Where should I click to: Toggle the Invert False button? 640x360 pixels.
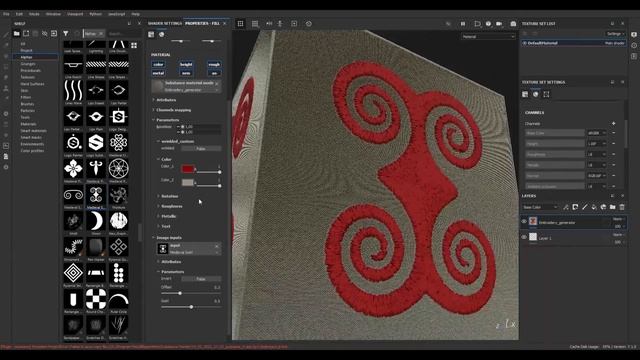click(x=201, y=279)
